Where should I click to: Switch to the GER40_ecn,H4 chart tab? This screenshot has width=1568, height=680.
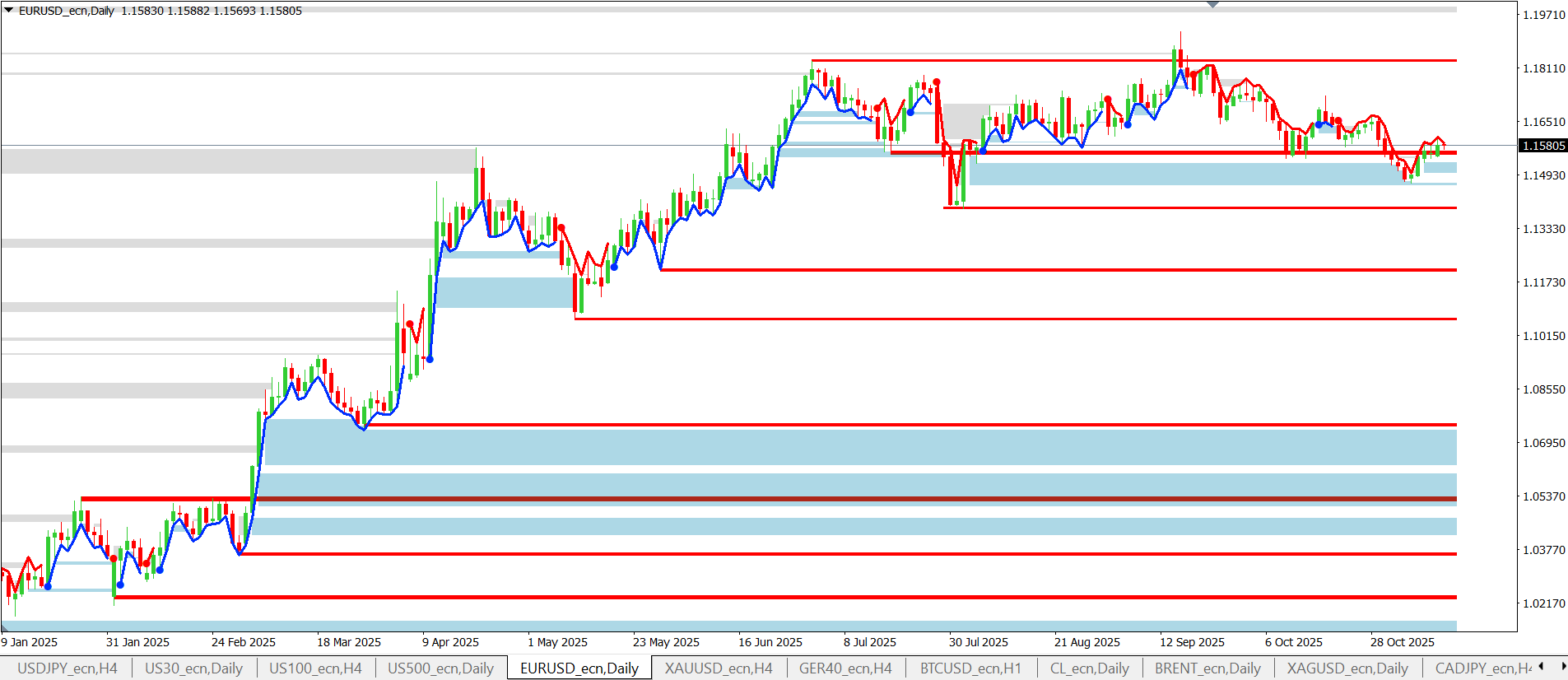(x=845, y=668)
